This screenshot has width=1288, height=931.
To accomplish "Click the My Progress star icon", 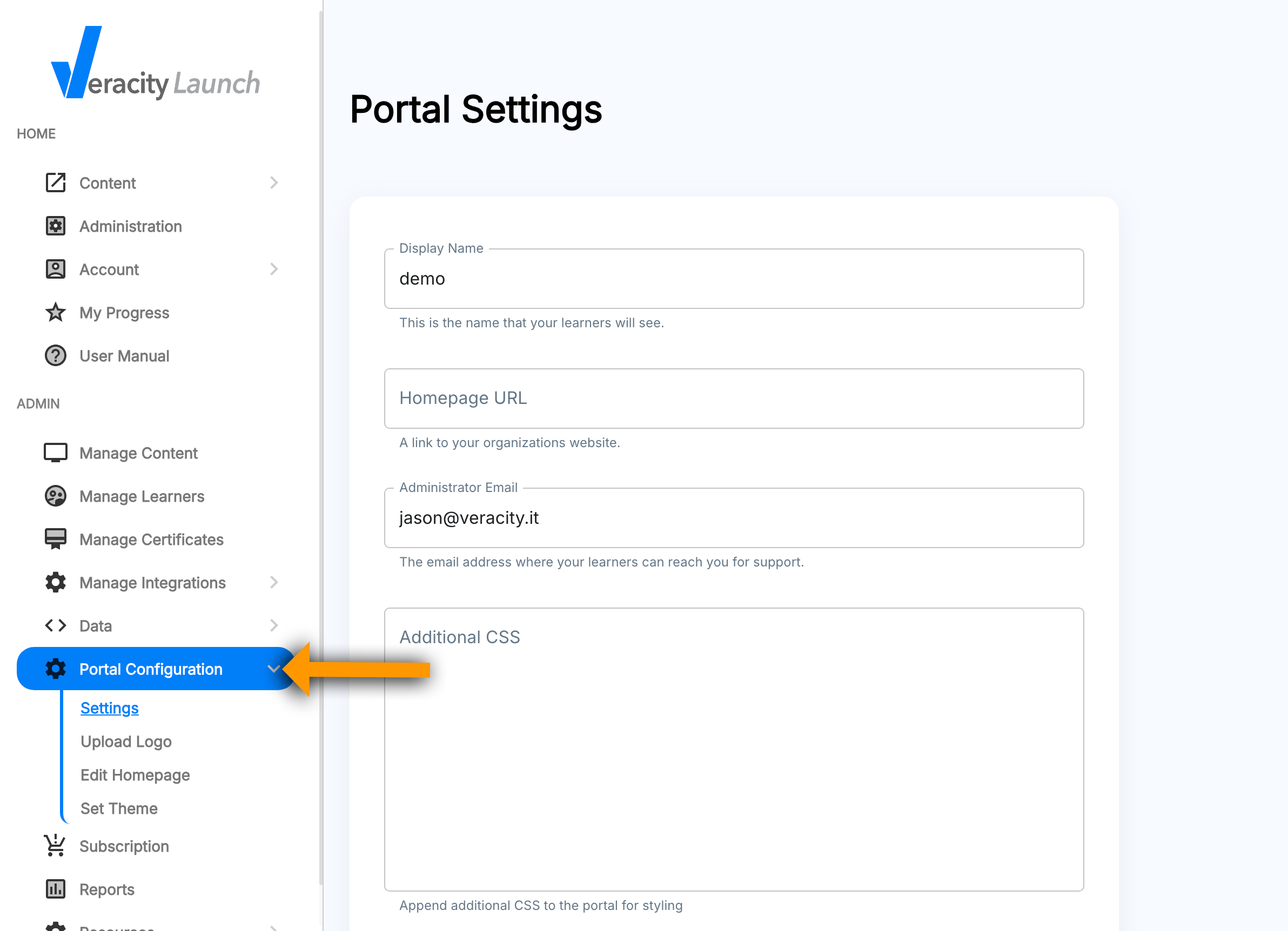I will 55,312.
